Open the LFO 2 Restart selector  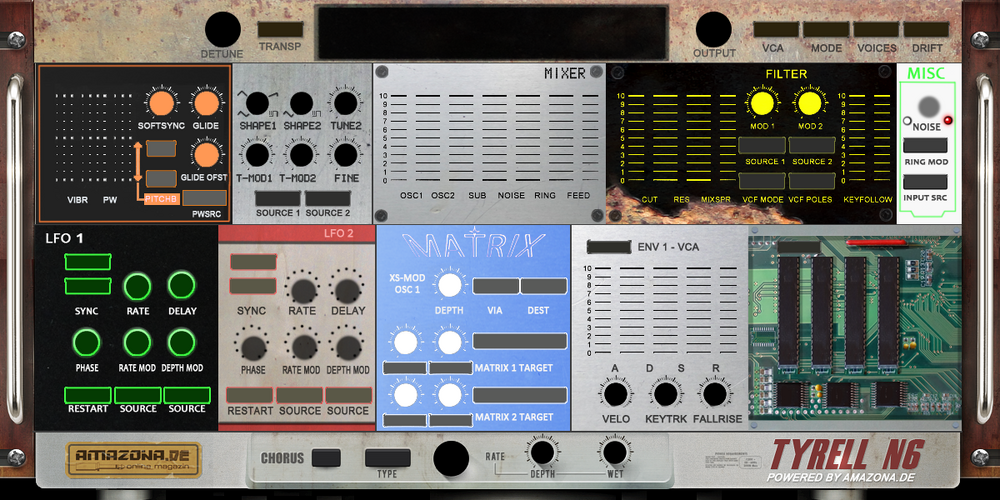pyautogui.click(x=249, y=395)
